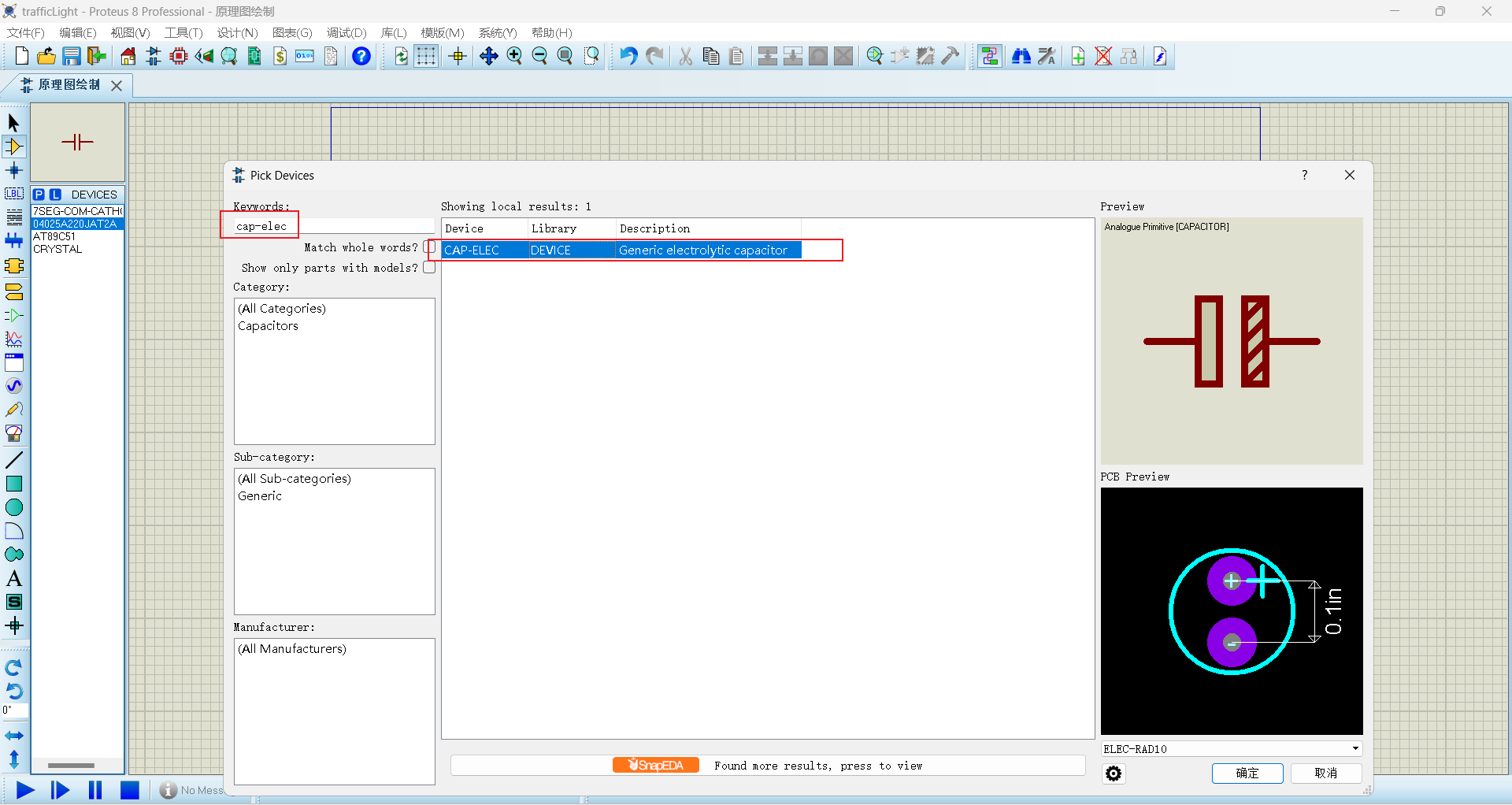Viewport: 1512px width, 805px height.
Task: Click the dialog help question mark
Action: point(1304,175)
